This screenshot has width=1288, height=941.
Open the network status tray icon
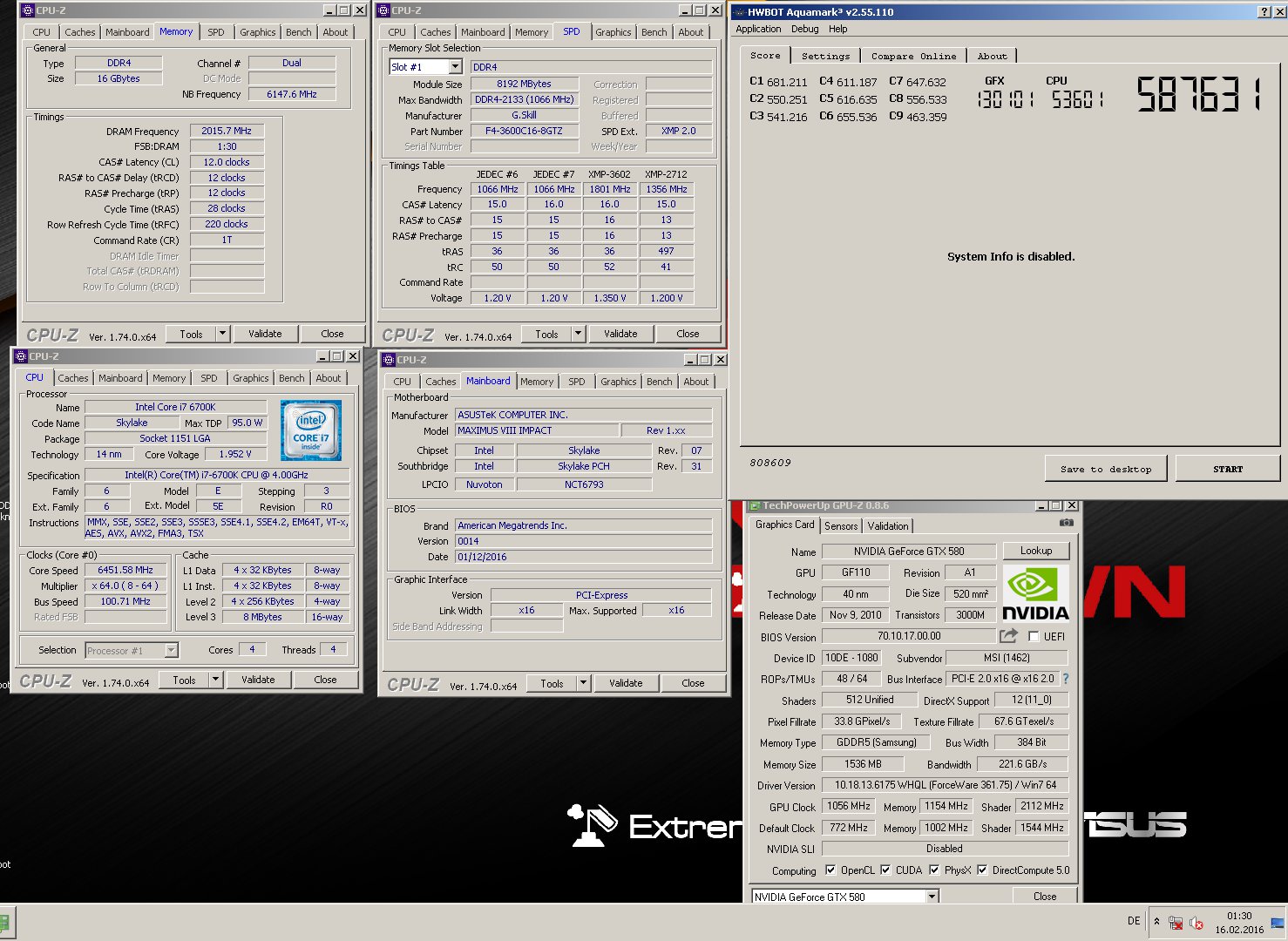point(1176,923)
